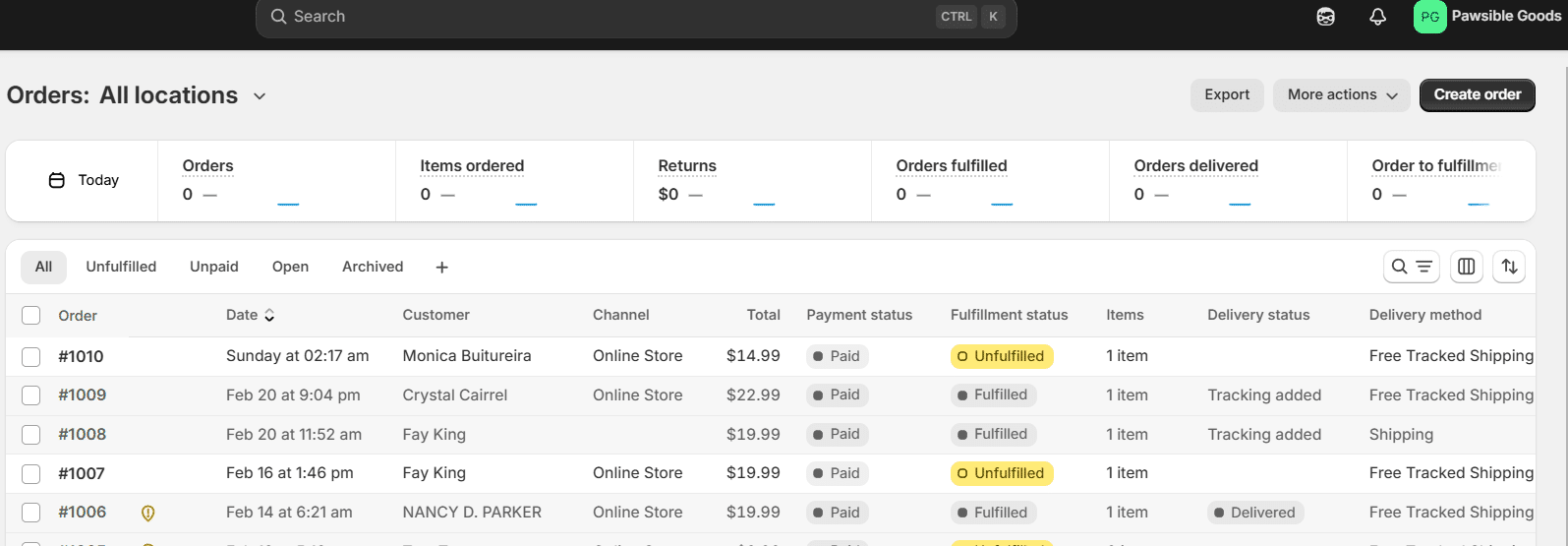This screenshot has height=546, width=1568.
Task: Click the sort orders arrows icon
Action: (1509, 267)
